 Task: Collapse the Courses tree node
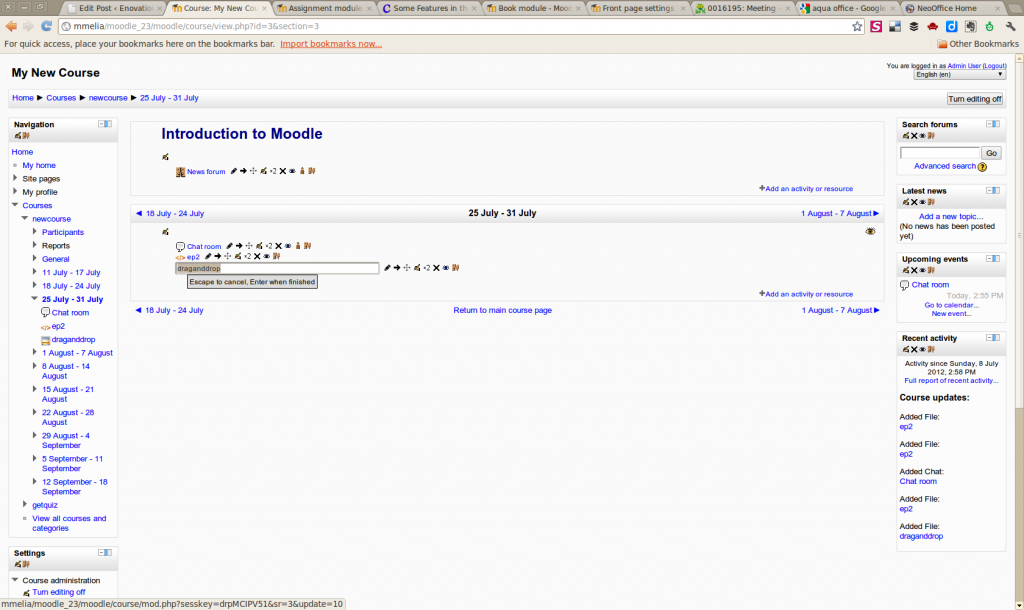coord(15,205)
